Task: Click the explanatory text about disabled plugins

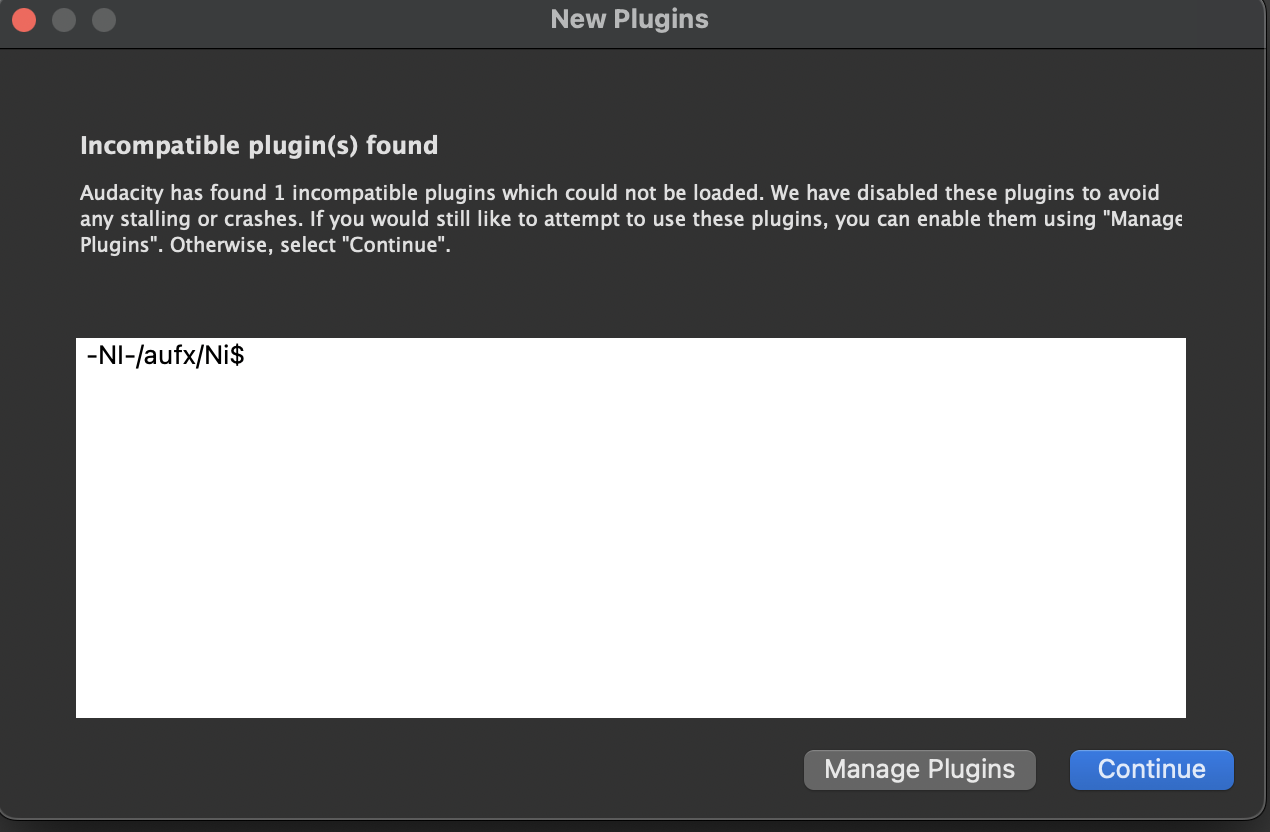Action: click(x=600, y=218)
